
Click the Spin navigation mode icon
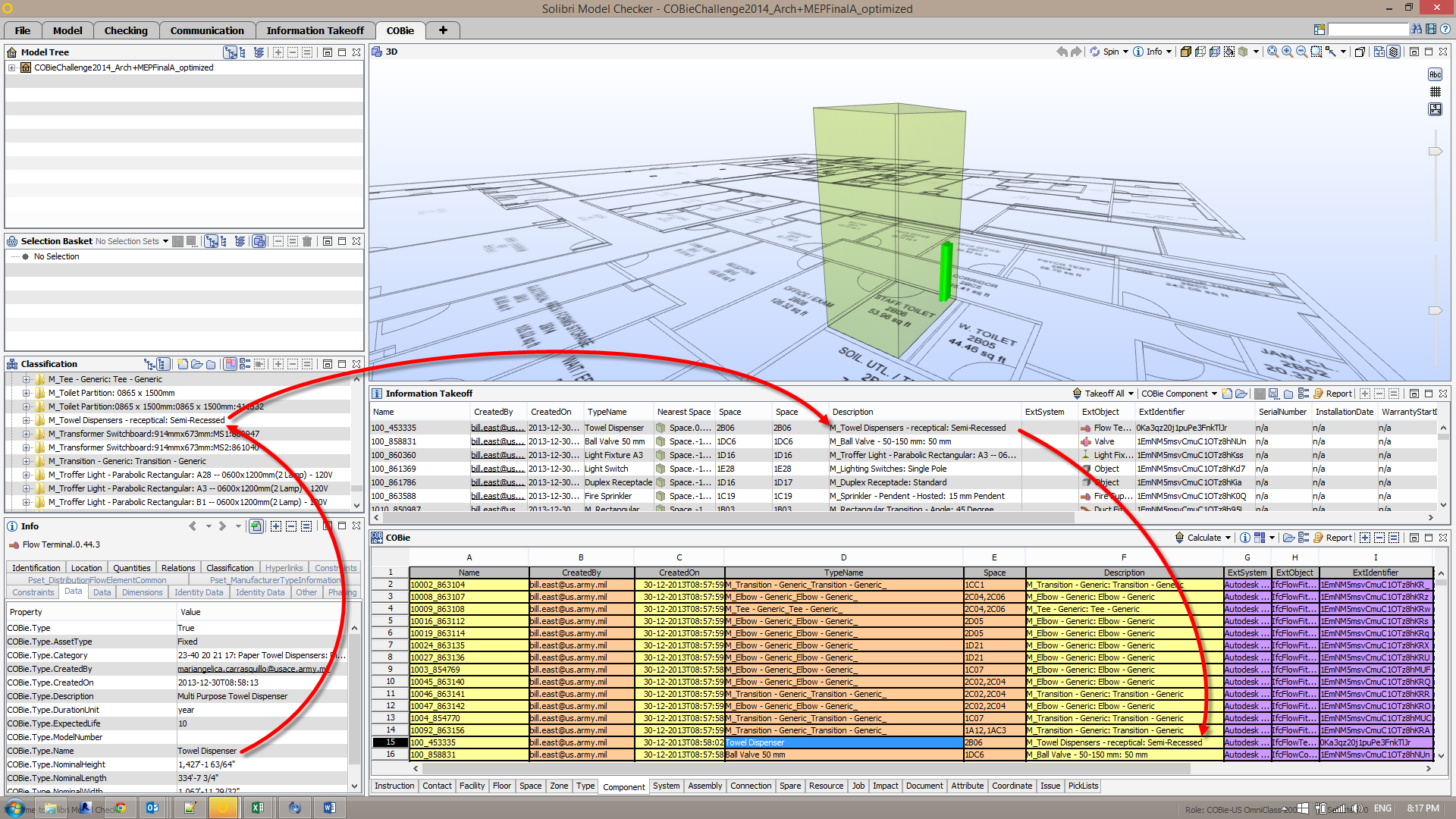pyautogui.click(x=1094, y=52)
